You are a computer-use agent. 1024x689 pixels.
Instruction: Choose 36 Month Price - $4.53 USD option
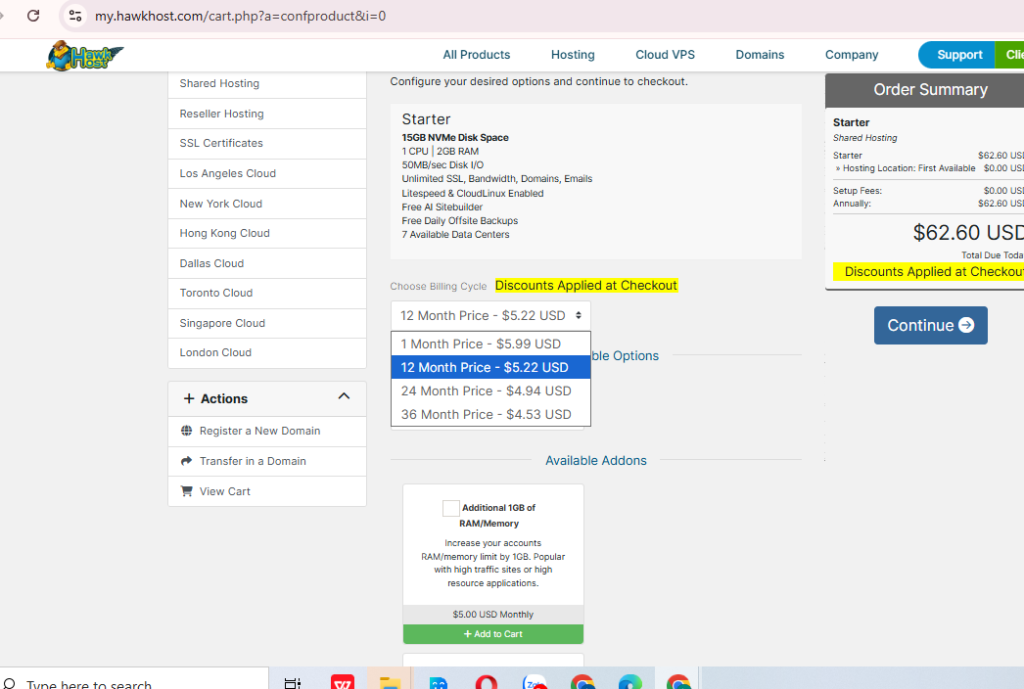[490, 414]
